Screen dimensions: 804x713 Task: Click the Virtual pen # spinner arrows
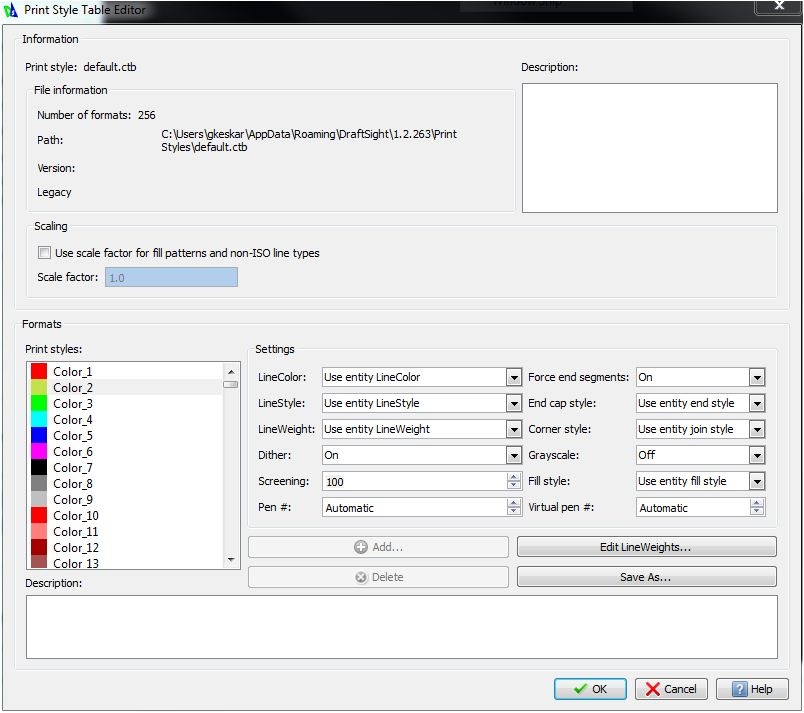(757, 507)
